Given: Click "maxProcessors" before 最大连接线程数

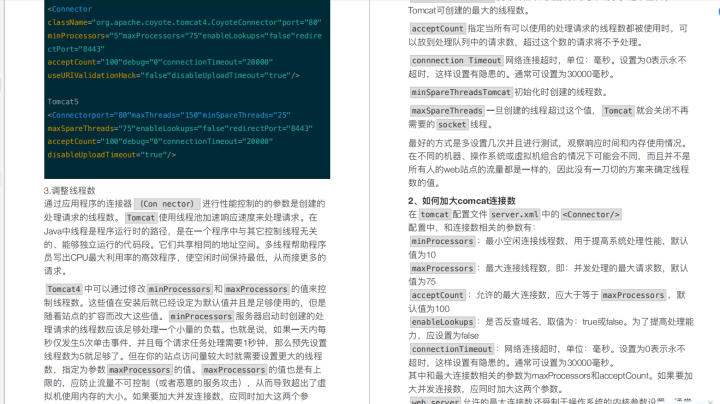Looking at the screenshot, I should point(442,269).
